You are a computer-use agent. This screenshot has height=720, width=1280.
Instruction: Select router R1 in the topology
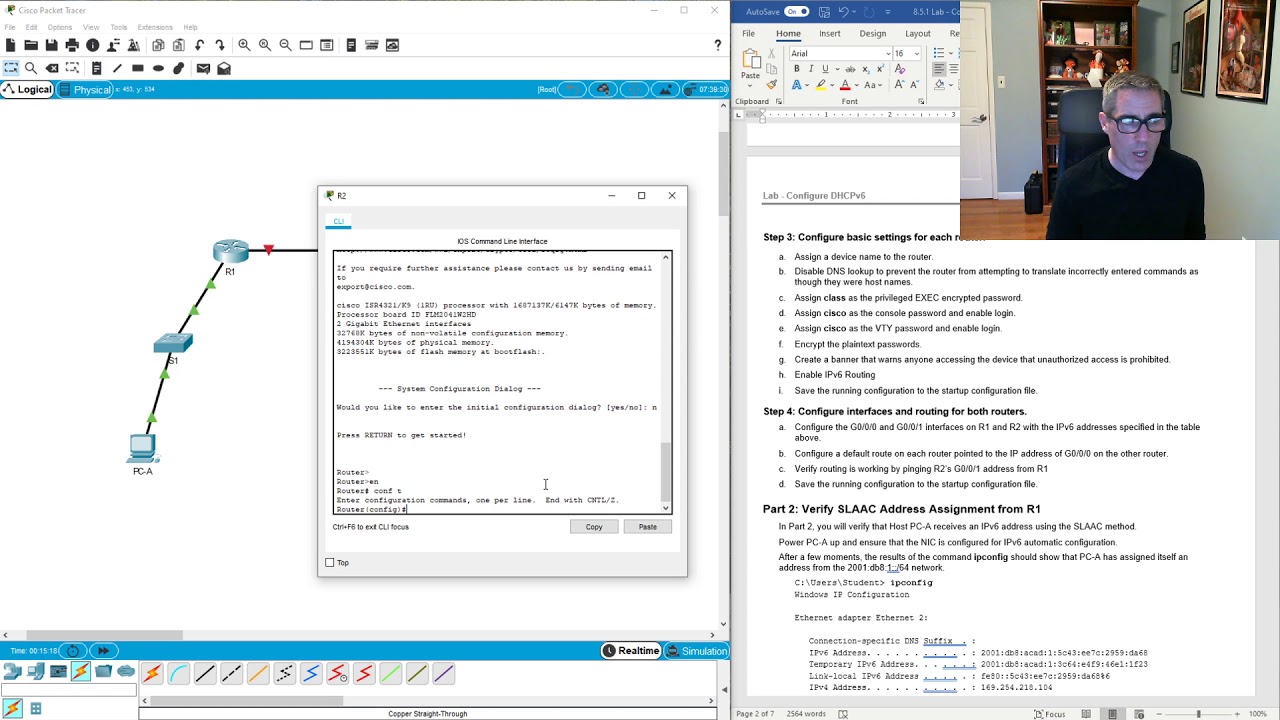click(230, 252)
